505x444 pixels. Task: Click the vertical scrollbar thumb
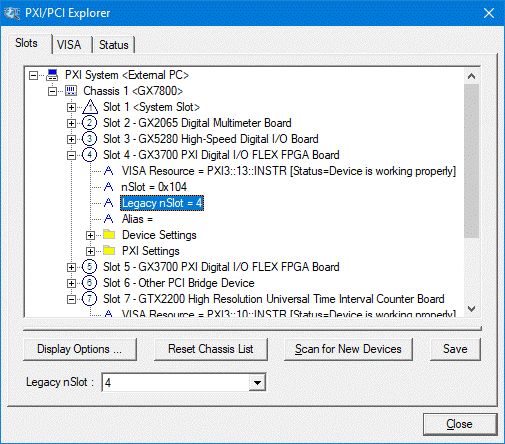[471, 161]
